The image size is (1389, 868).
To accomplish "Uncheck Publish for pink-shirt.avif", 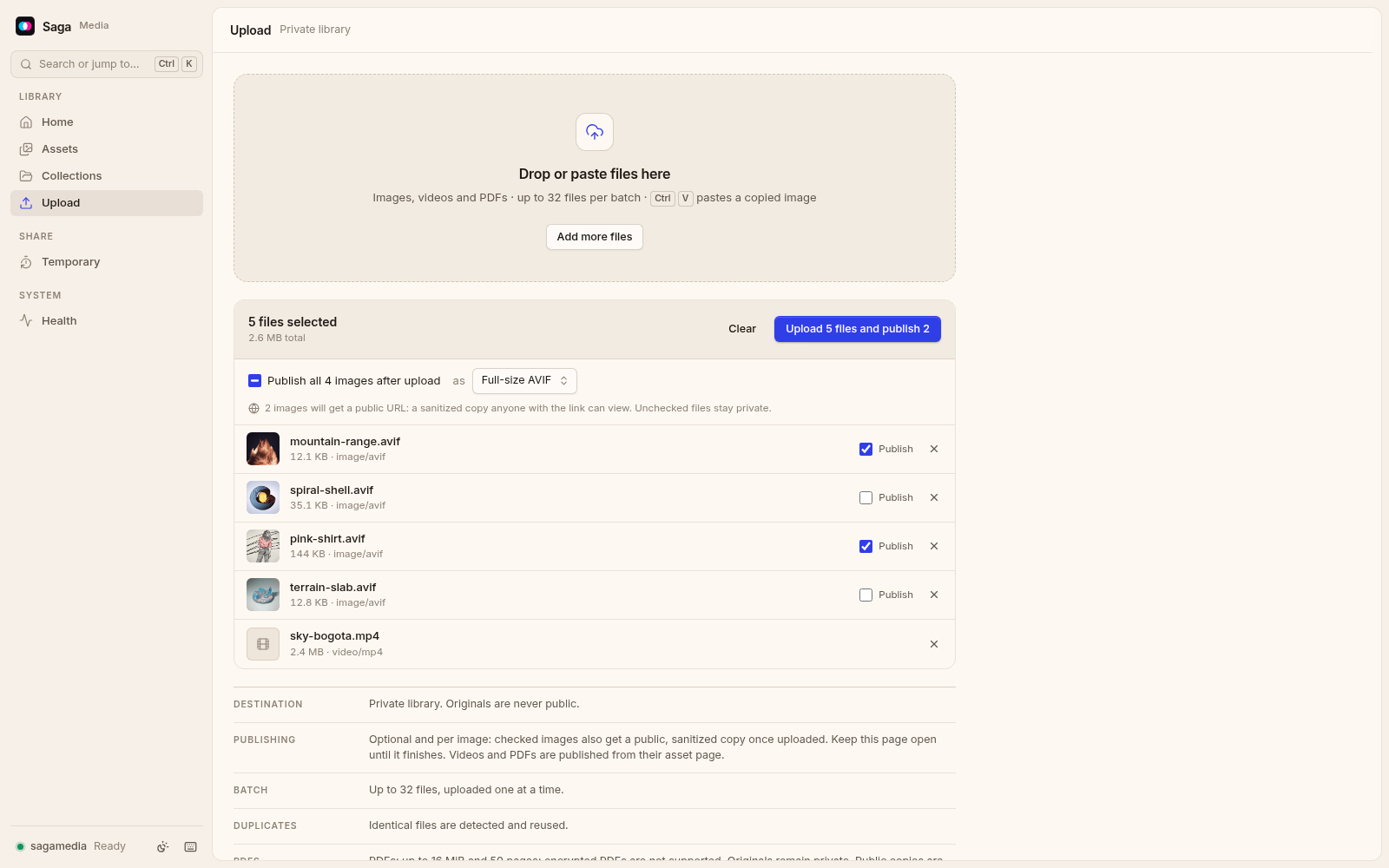I will [x=866, y=546].
